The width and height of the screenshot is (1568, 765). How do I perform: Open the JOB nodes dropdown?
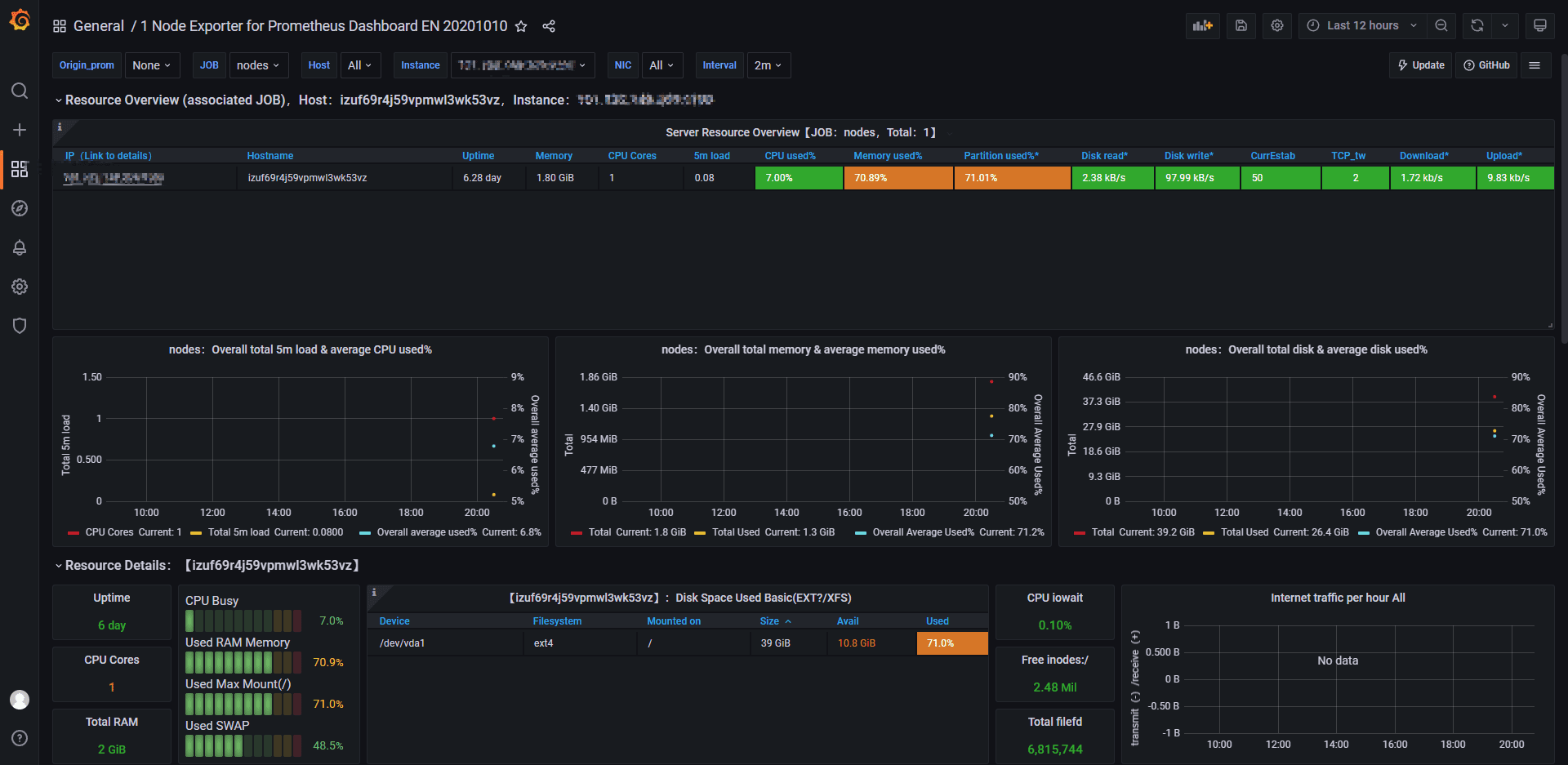pos(257,65)
